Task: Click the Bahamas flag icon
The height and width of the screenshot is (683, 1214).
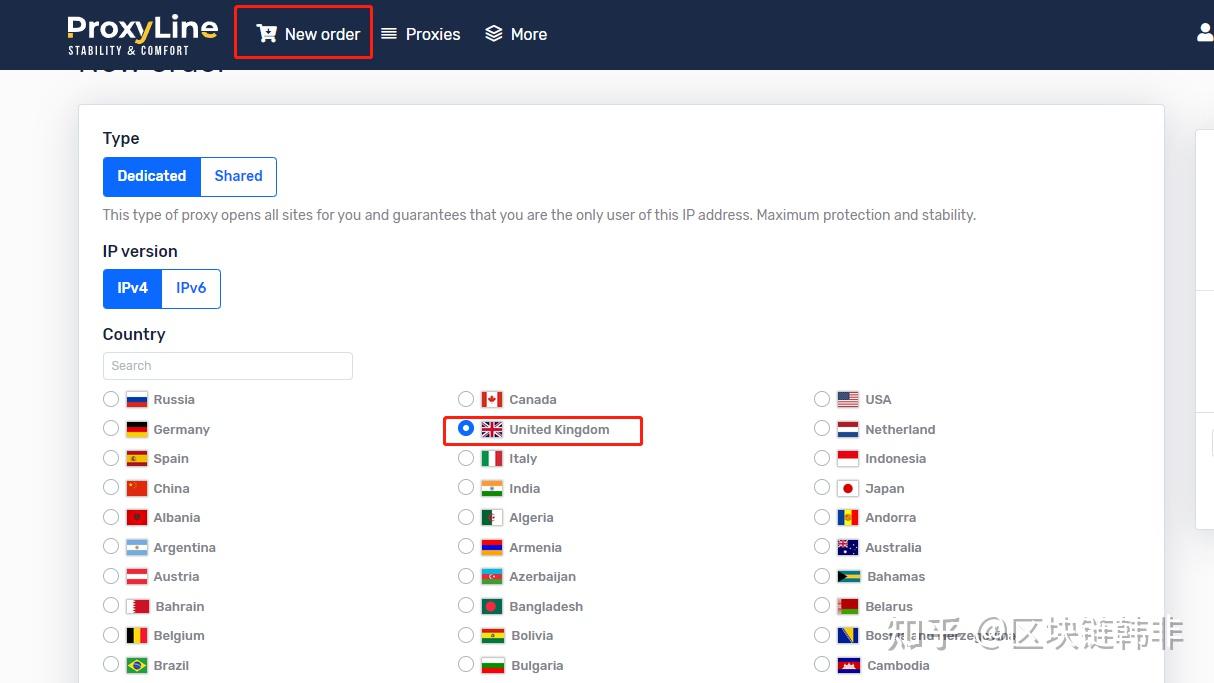Action: tap(848, 577)
